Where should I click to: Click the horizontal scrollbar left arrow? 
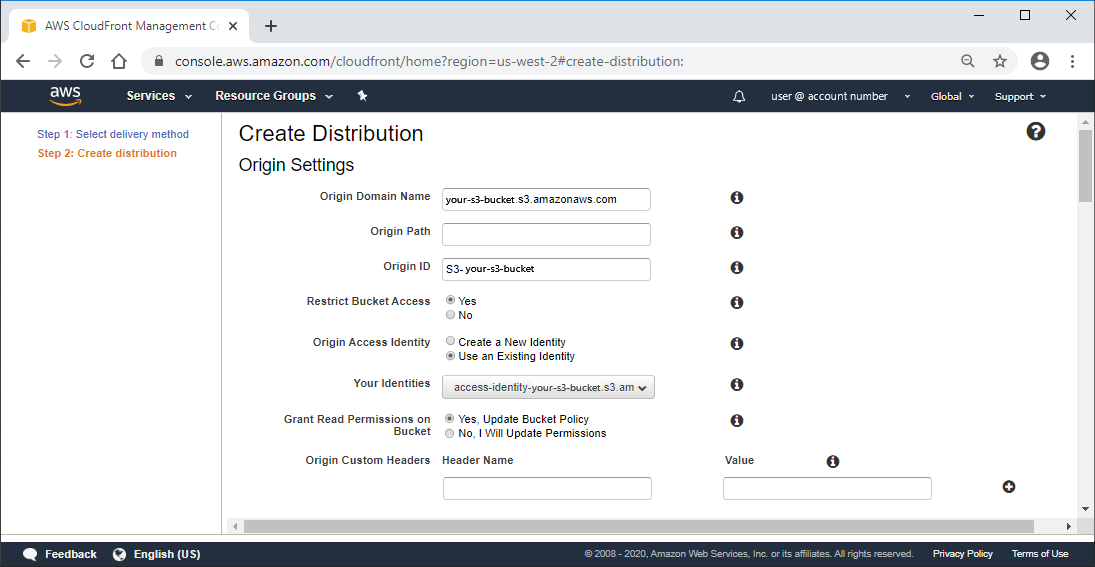[235, 526]
